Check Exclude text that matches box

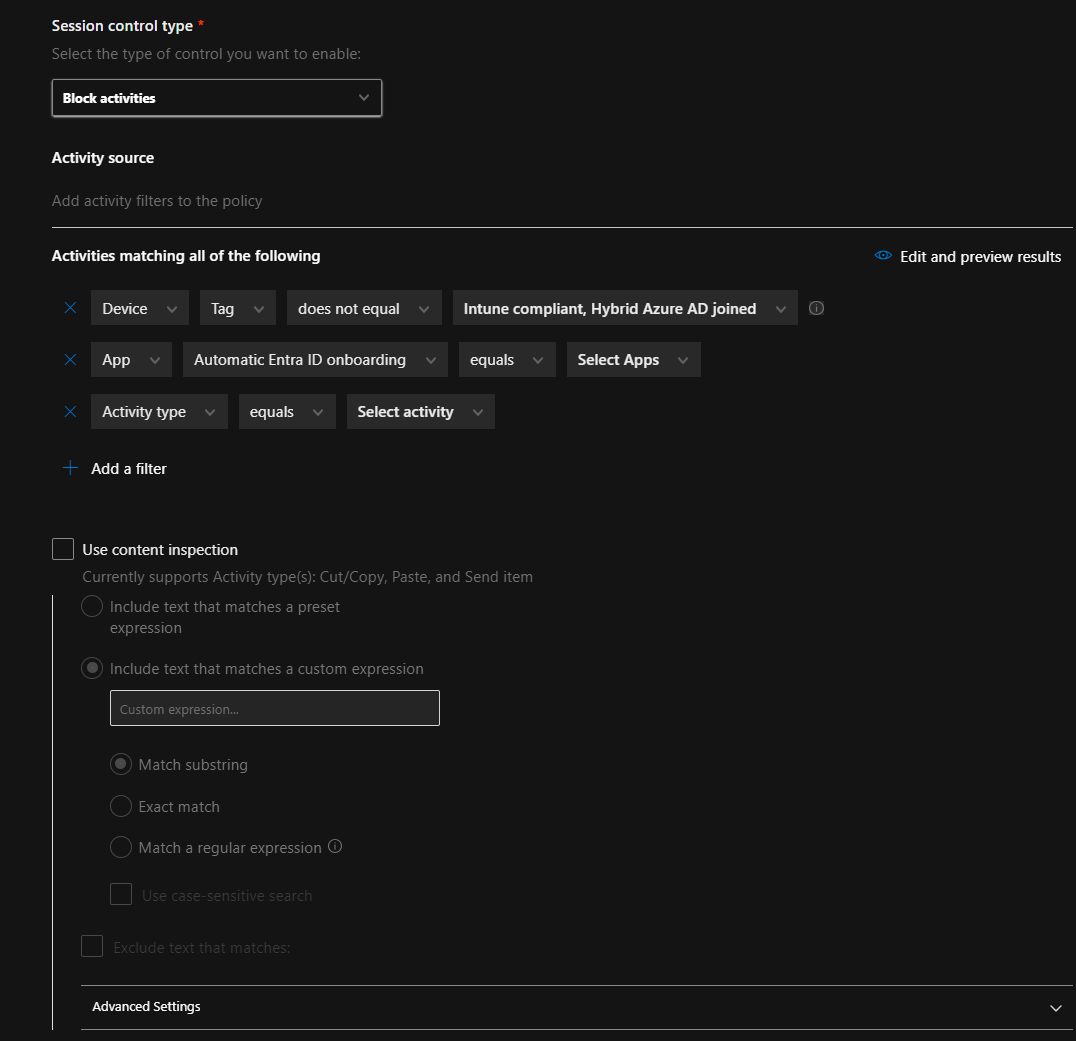92,946
